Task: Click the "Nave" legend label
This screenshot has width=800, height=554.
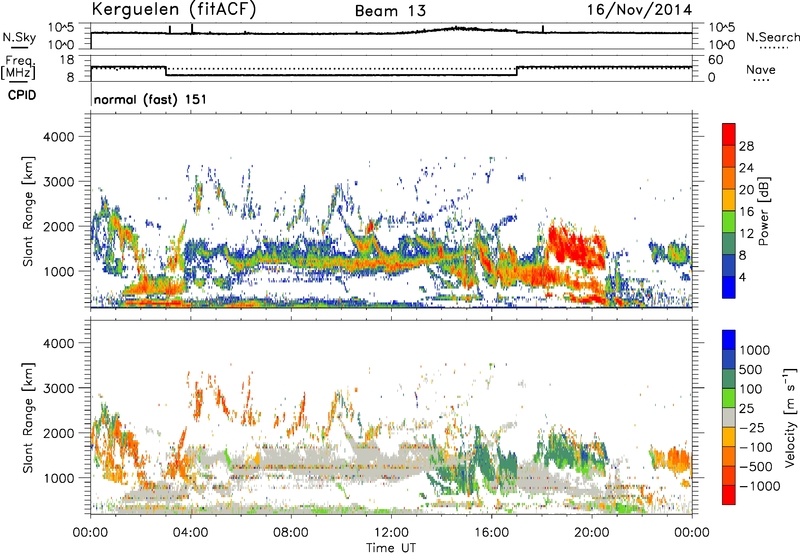Action: pos(761,69)
